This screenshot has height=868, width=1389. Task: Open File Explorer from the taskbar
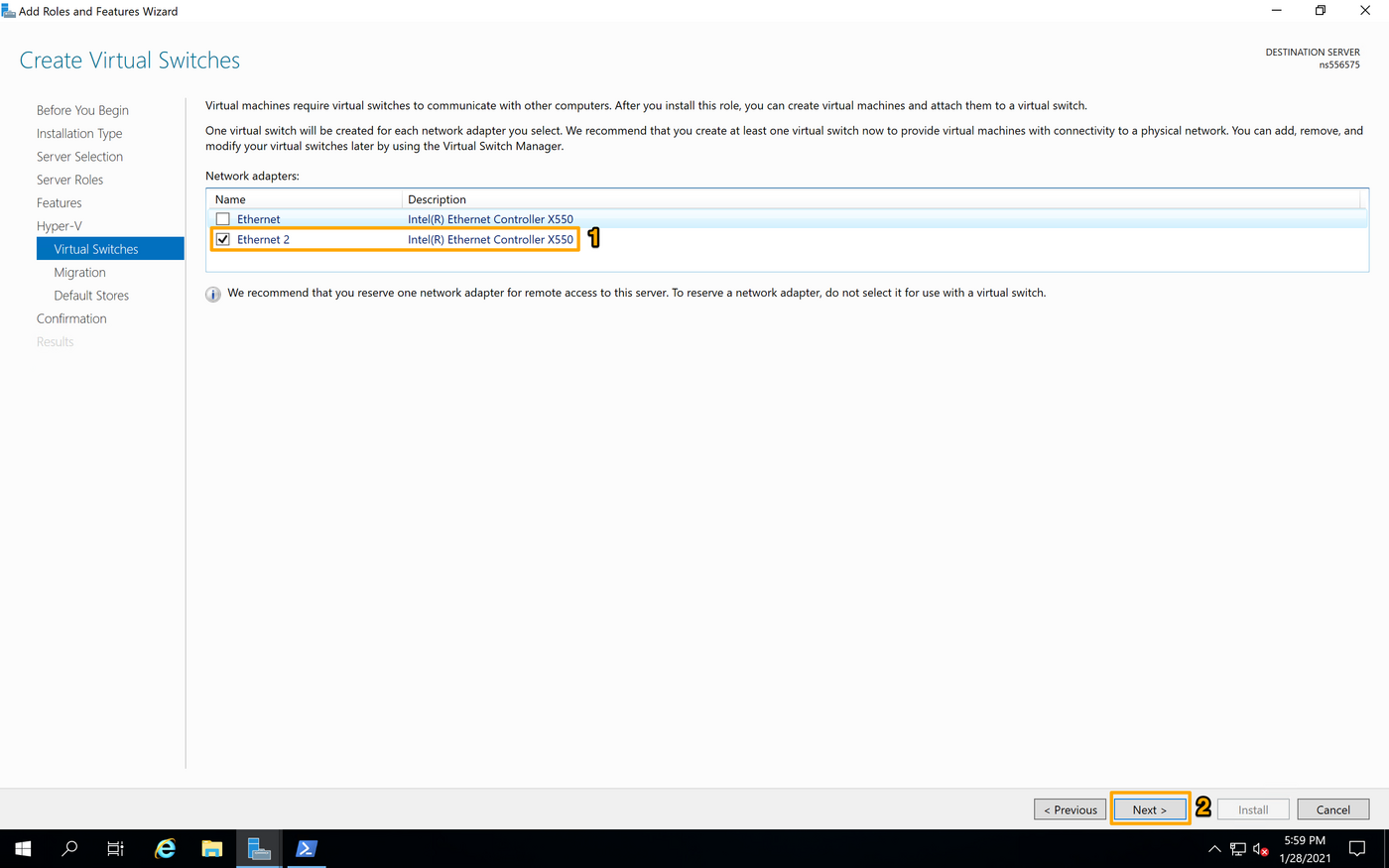click(x=211, y=849)
